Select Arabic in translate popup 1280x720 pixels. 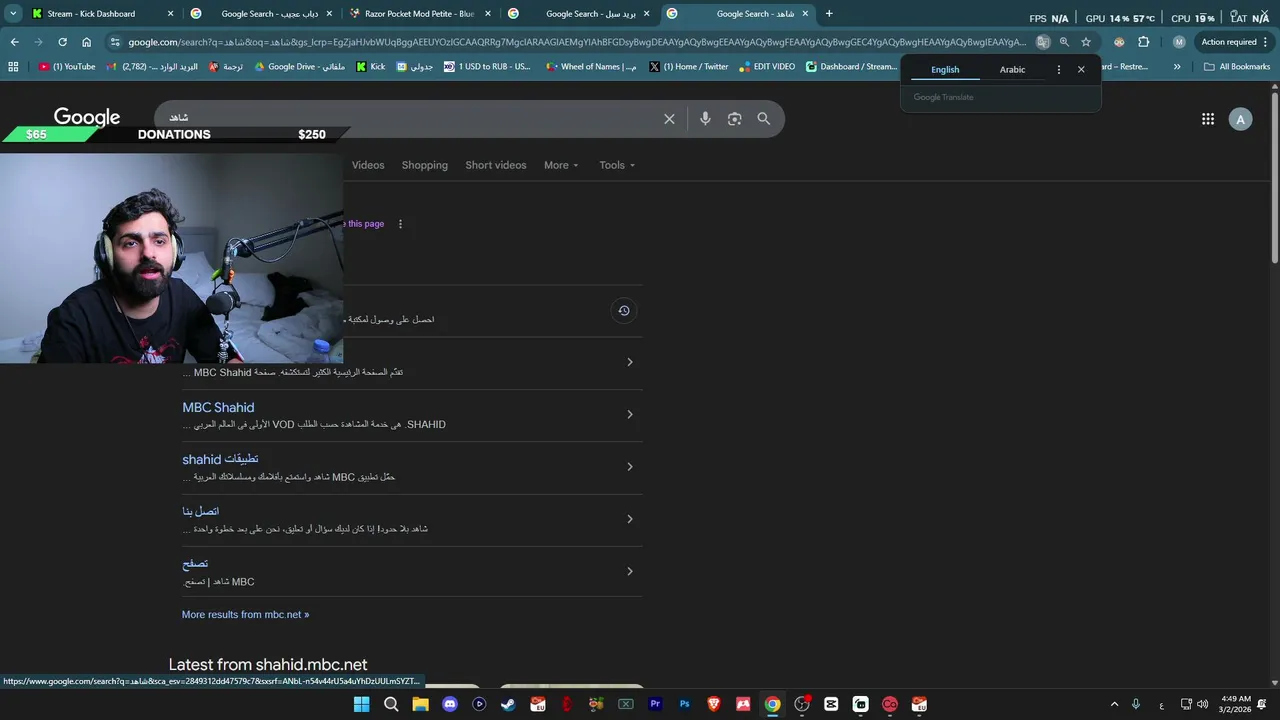(x=1012, y=70)
